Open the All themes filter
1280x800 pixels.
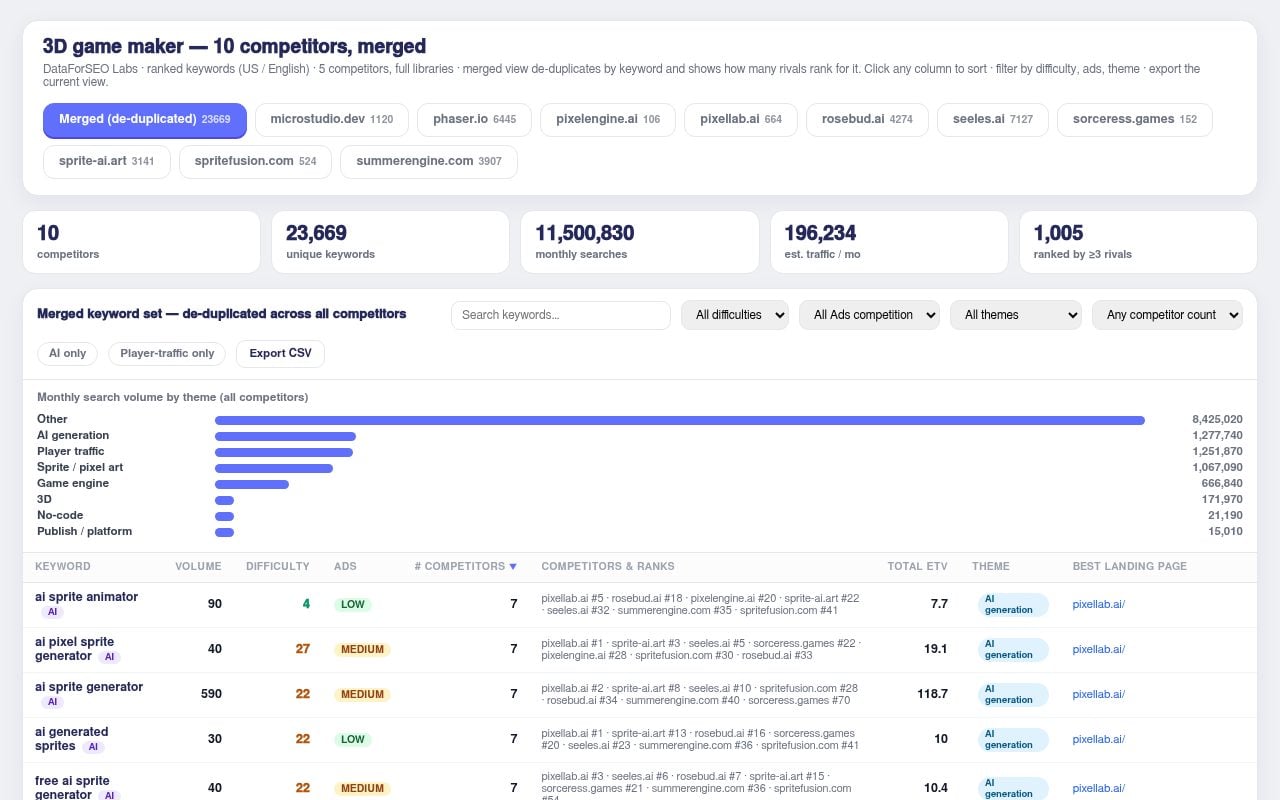pos(1016,315)
